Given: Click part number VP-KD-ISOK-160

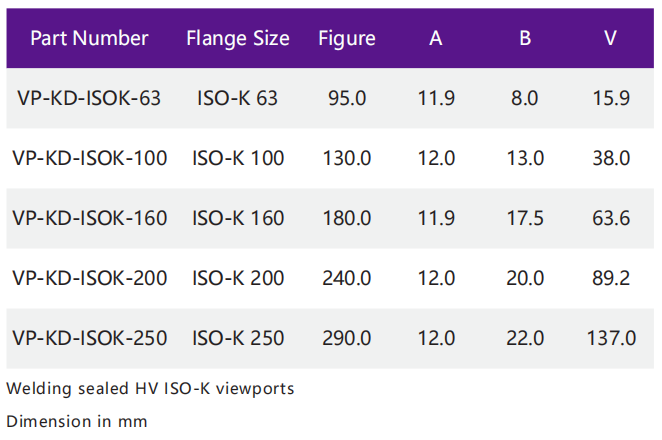Looking at the screenshot, I should [89, 218].
